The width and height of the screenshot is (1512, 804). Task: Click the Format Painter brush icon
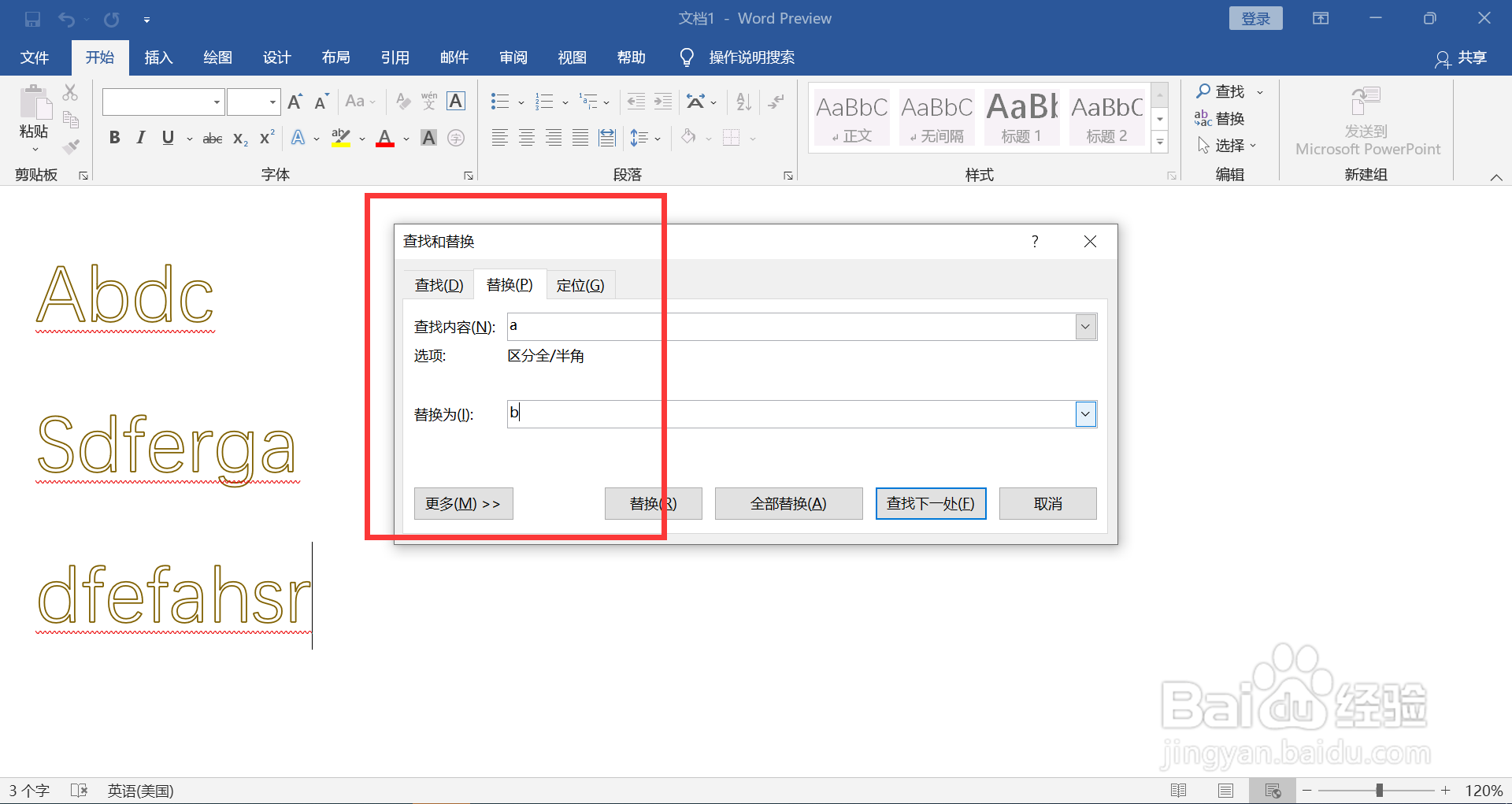71,146
